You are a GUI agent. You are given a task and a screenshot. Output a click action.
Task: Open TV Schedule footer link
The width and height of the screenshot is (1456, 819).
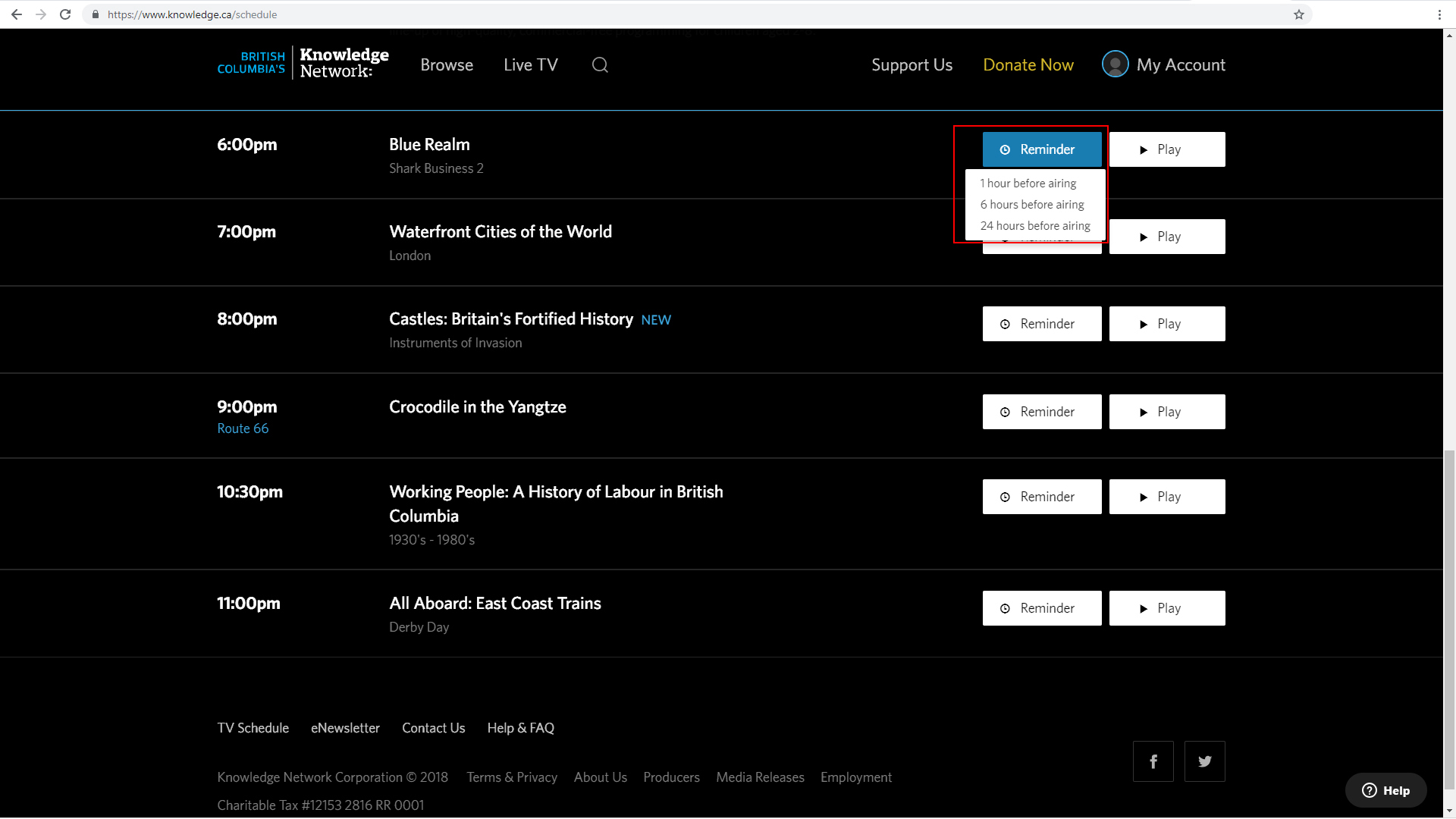[x=253, y=728]
